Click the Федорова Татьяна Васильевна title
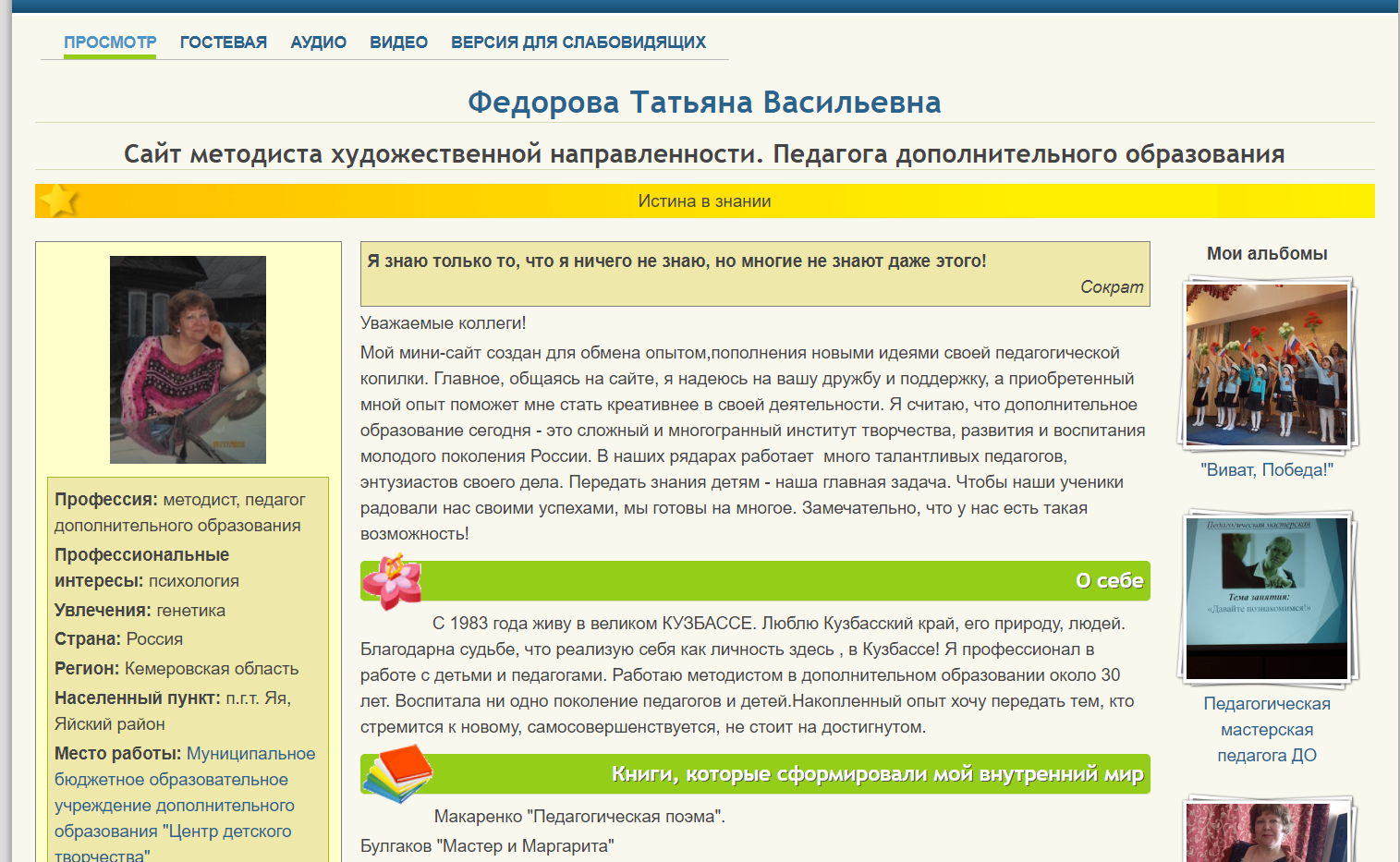1400x862 pixels. [704, 102]
